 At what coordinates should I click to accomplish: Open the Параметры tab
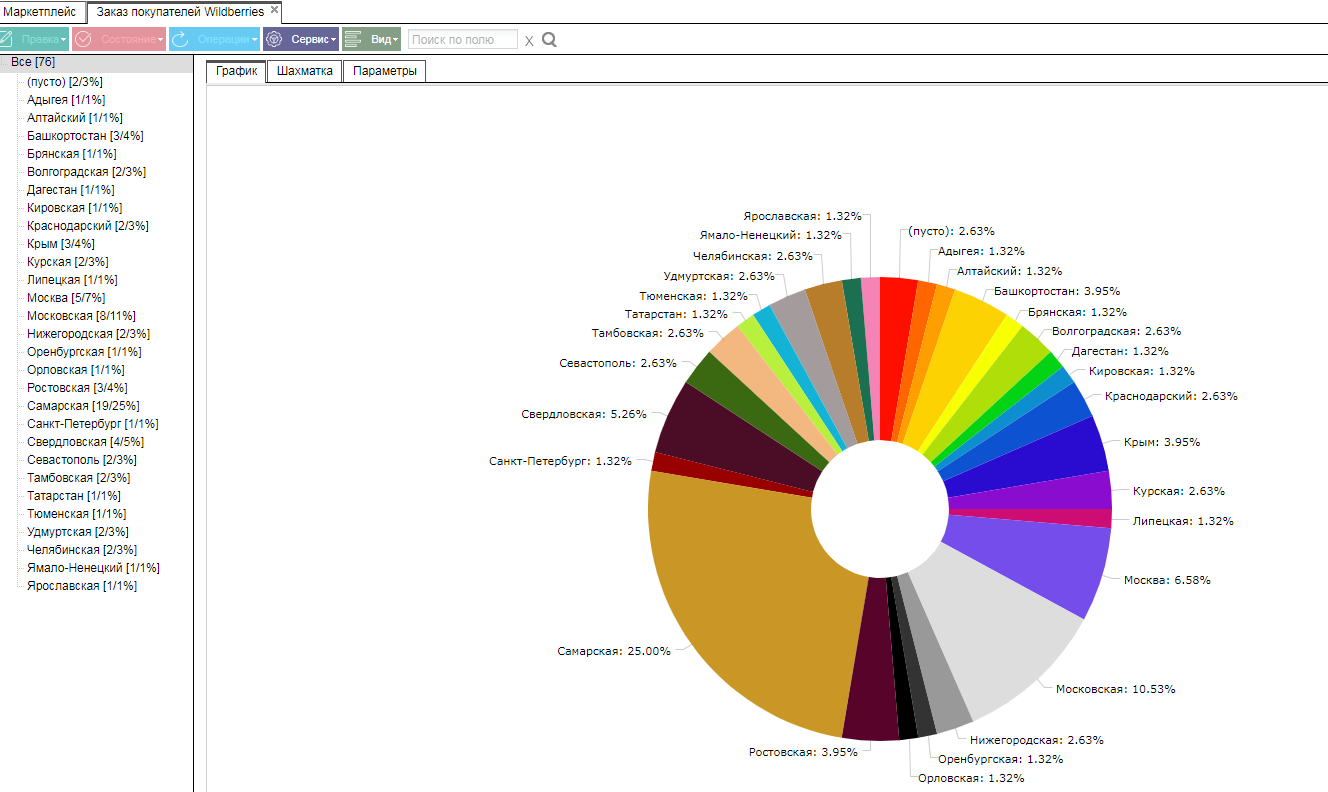point(385,71)
